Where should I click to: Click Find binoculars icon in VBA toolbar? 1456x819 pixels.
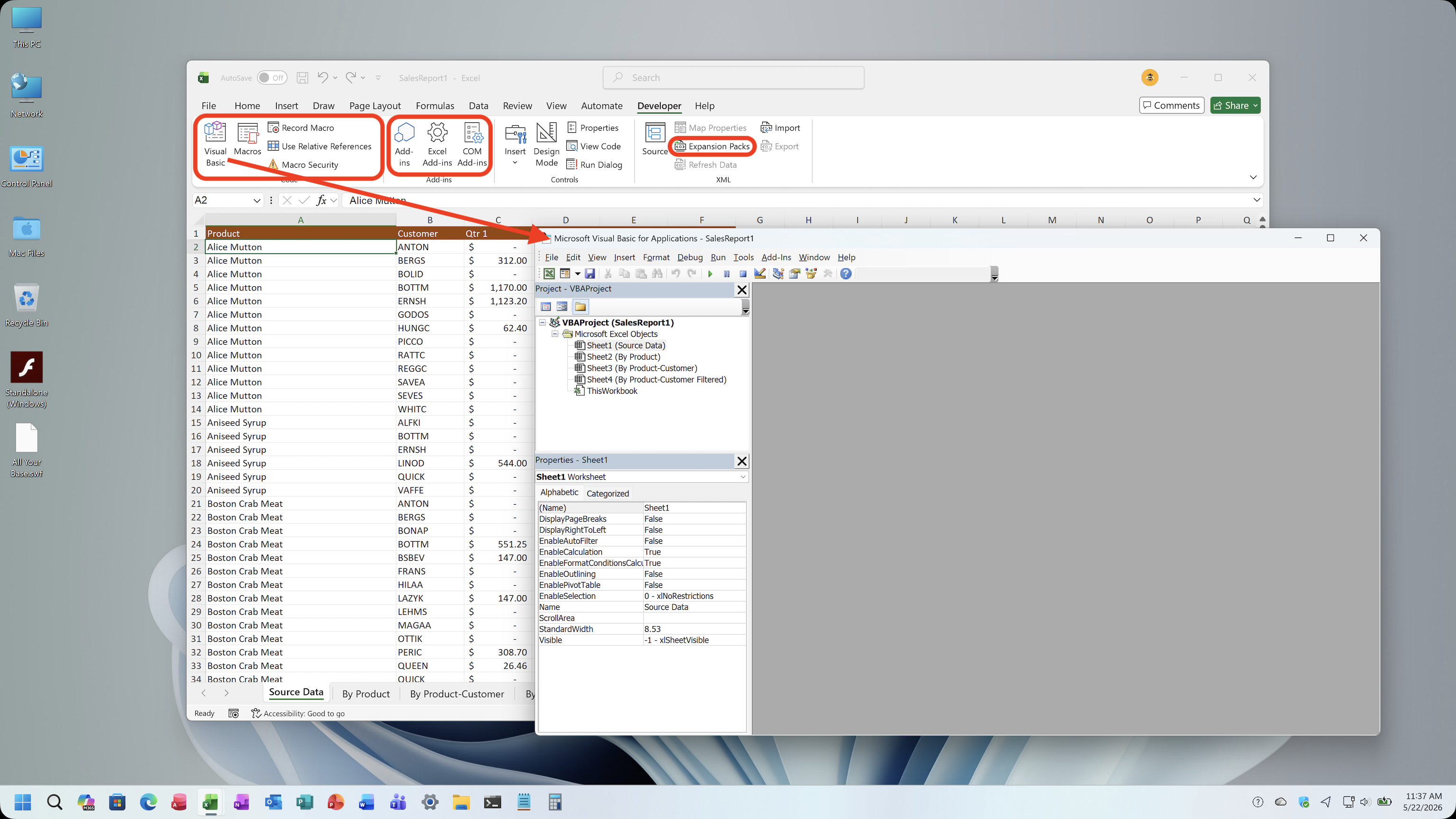[657, 273]
